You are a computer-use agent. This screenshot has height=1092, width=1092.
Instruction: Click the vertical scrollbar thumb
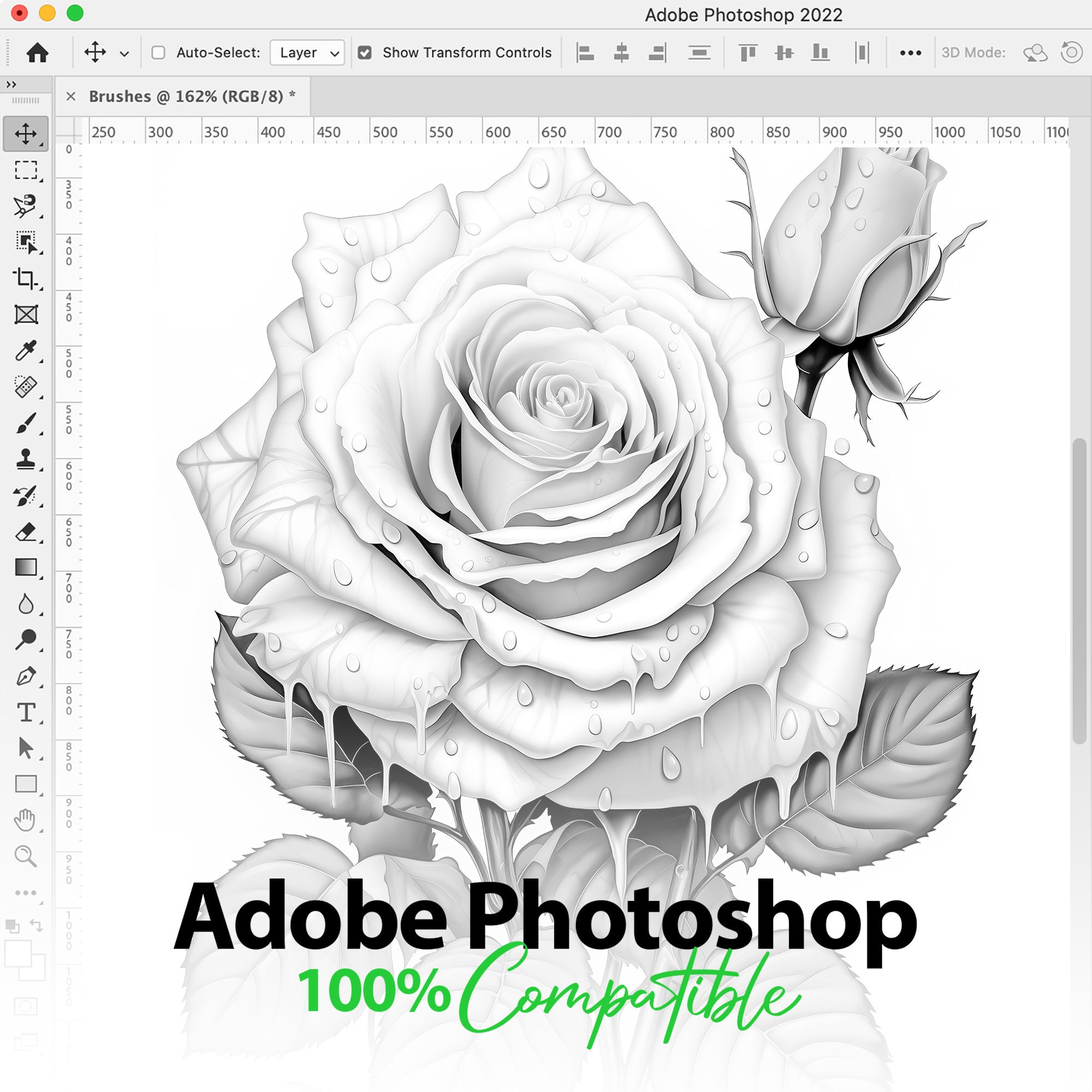tap(1078, 591)
